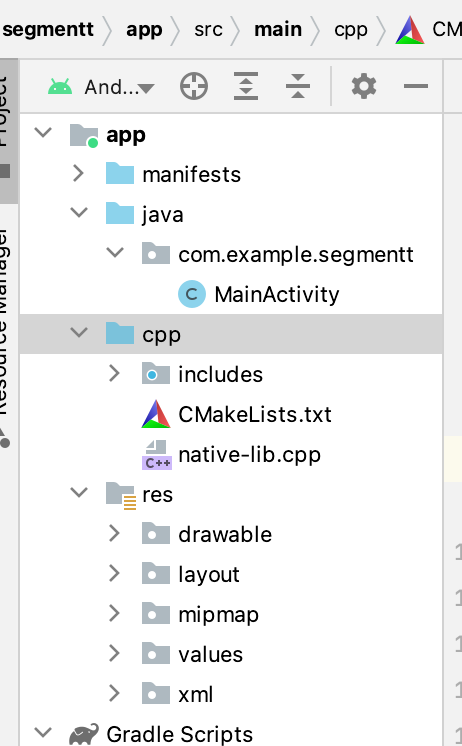Image resolution: width=462 pixels, height=746 pixels.
Task: Hide the Project tool window via dash icon
Action: coord(415,87)
